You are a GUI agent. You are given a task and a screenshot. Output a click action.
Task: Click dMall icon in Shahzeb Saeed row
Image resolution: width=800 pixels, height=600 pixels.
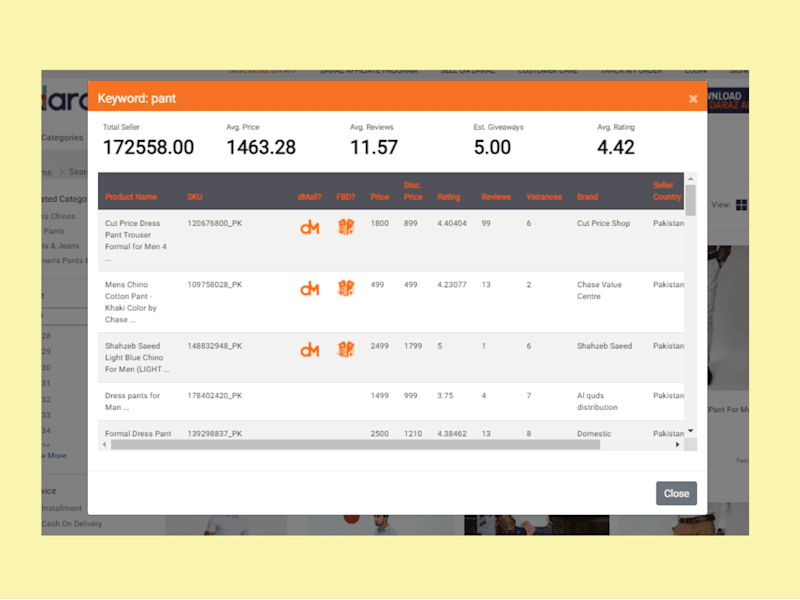point(310,350)
